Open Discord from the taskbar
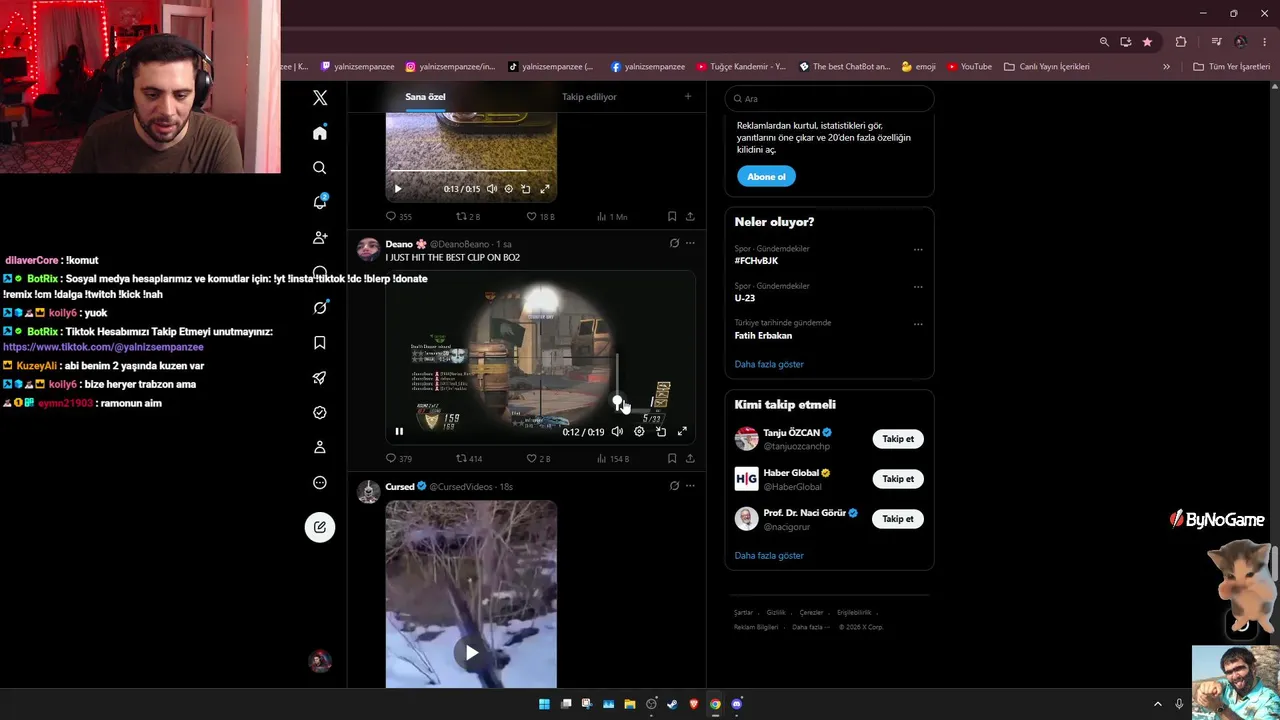1280x720 pixels. [737, 704]
